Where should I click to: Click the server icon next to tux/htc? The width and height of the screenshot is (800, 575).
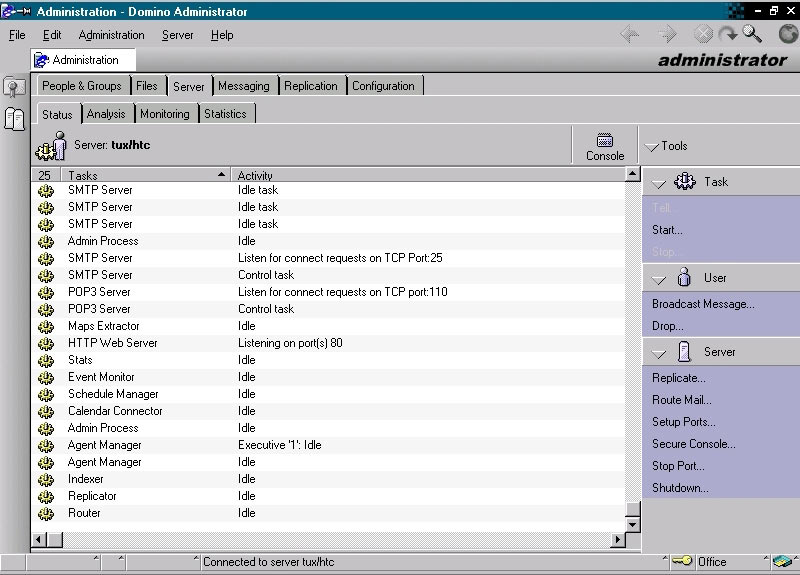point(51,146)
